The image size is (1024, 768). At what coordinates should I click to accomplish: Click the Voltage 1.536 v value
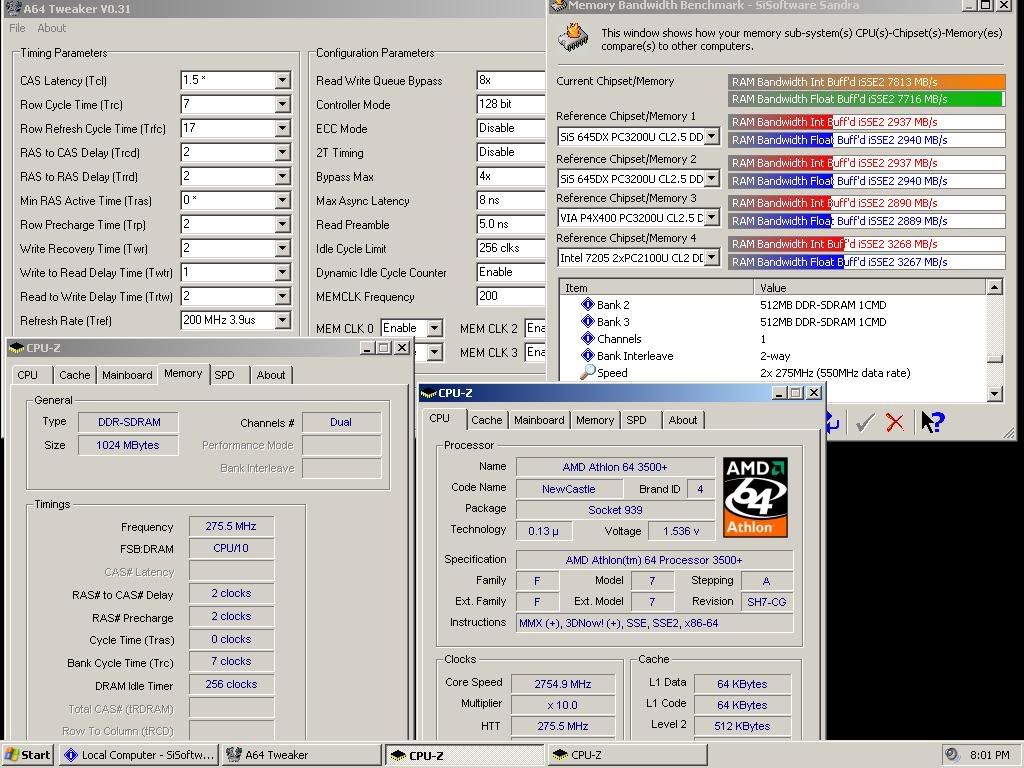click(680, 531)
